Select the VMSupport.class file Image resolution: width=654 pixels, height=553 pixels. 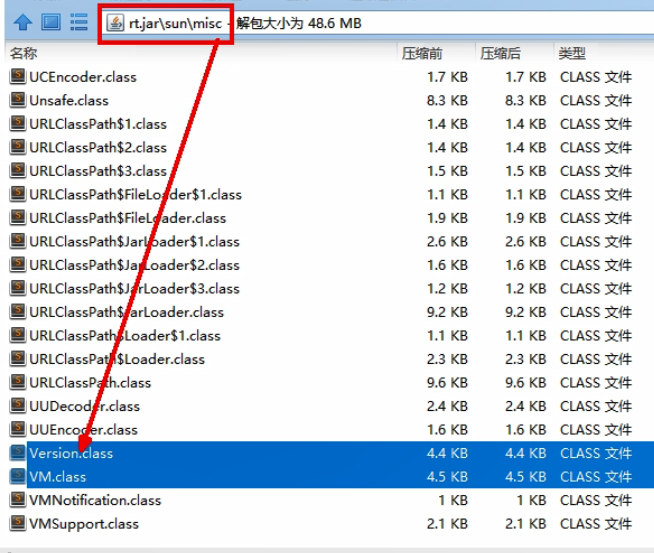coord(84,524)
